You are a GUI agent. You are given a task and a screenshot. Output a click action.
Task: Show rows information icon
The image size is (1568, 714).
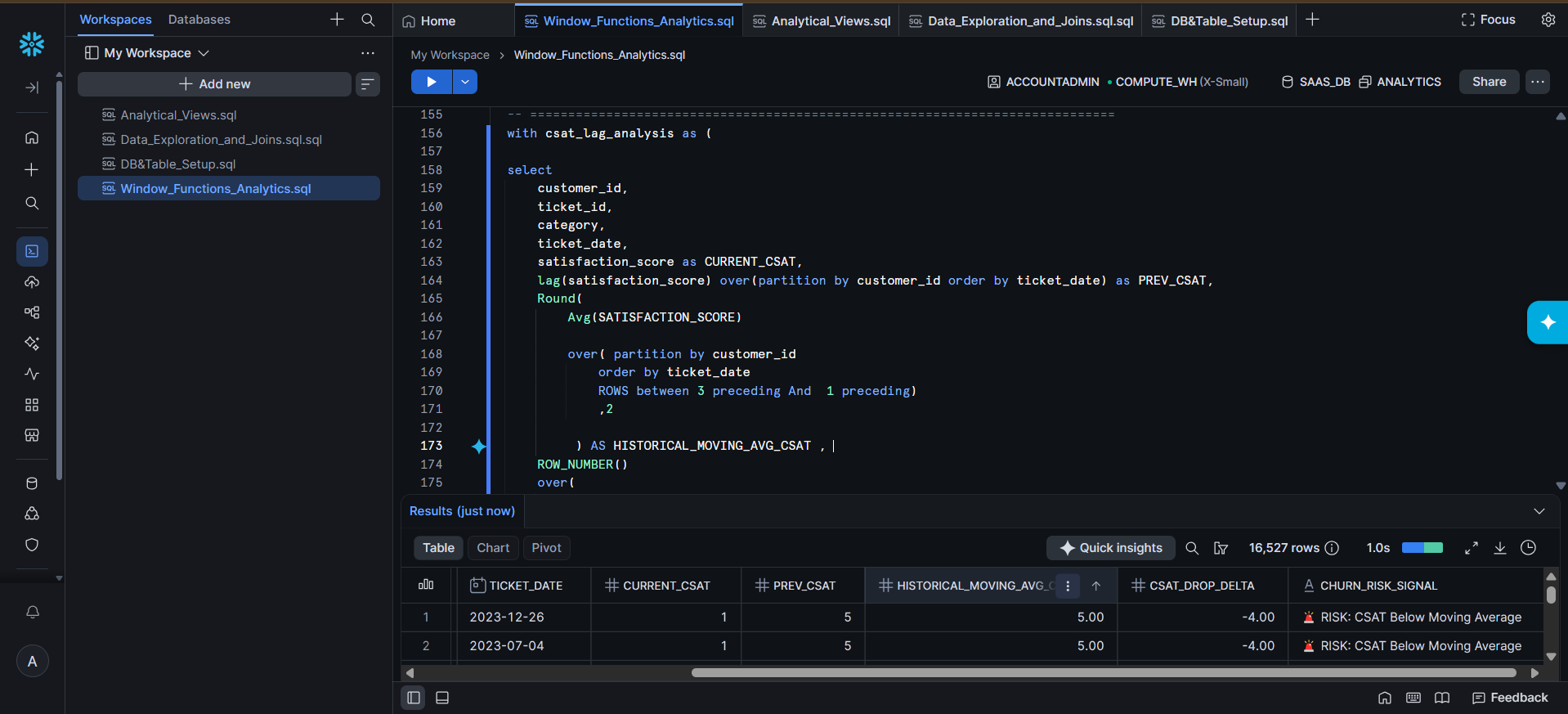pyautogui.click(x=1332, y=548)
